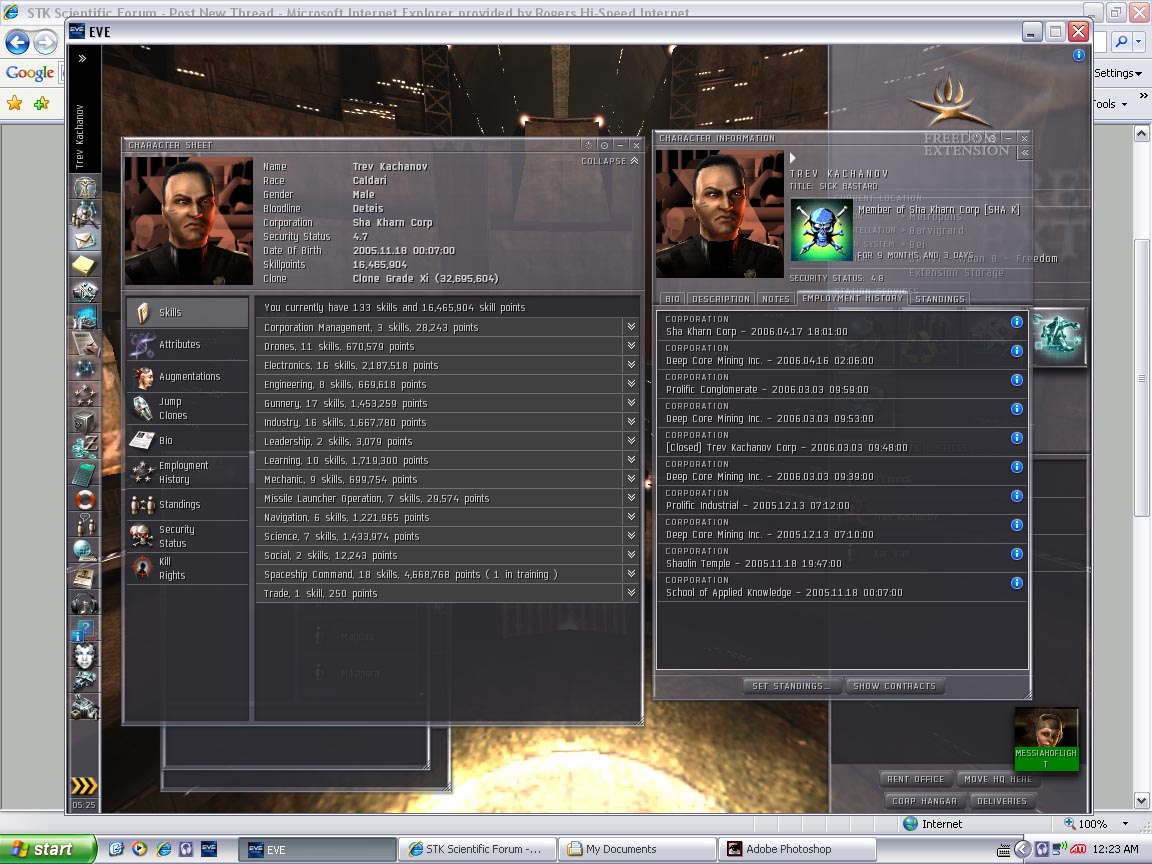Image resolution: width=1152 pixels, height=864 pixels.
Task: Open the Skills section
Action: [187, 312]
